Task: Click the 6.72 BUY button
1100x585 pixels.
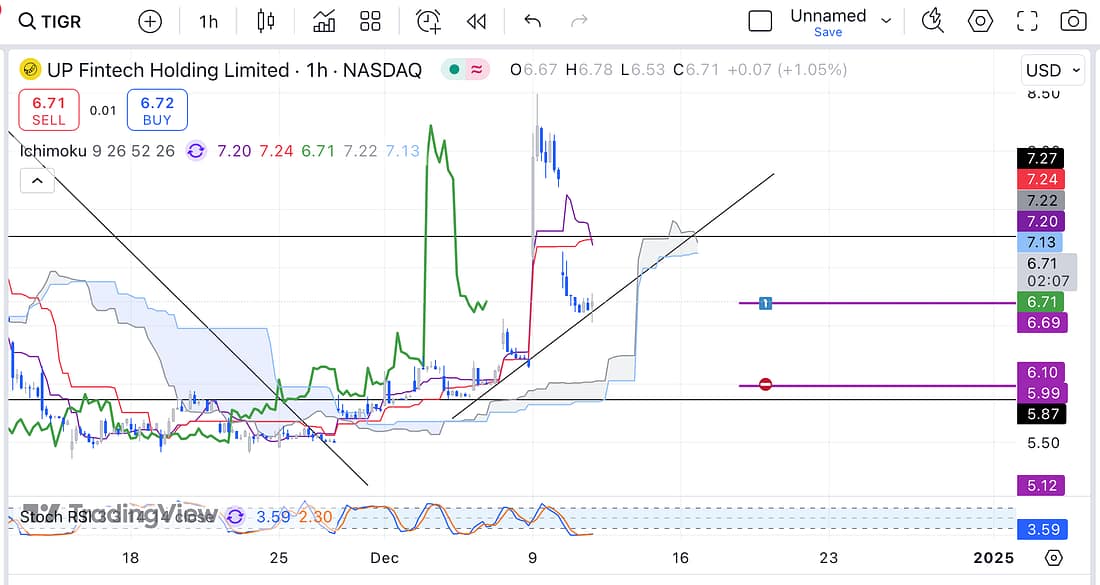Action: point(157,110)
